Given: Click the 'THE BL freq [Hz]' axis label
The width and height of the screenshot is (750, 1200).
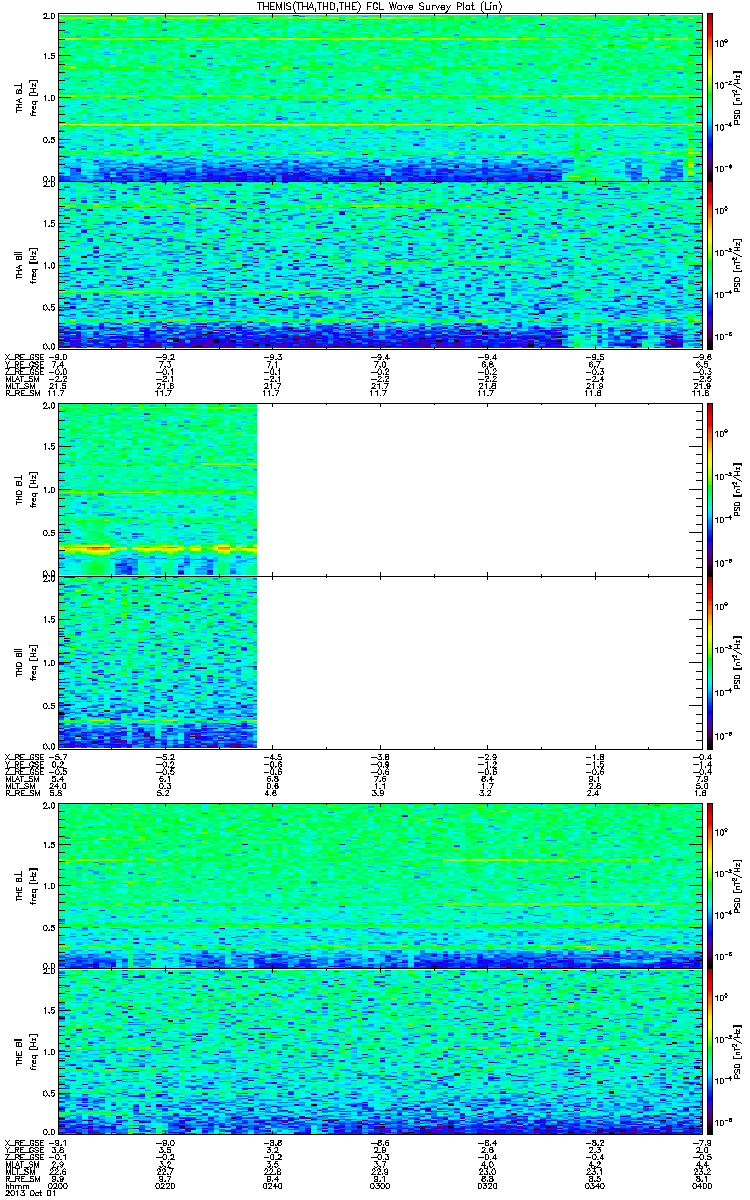Looking at the screenshot, I should (25, 885).
